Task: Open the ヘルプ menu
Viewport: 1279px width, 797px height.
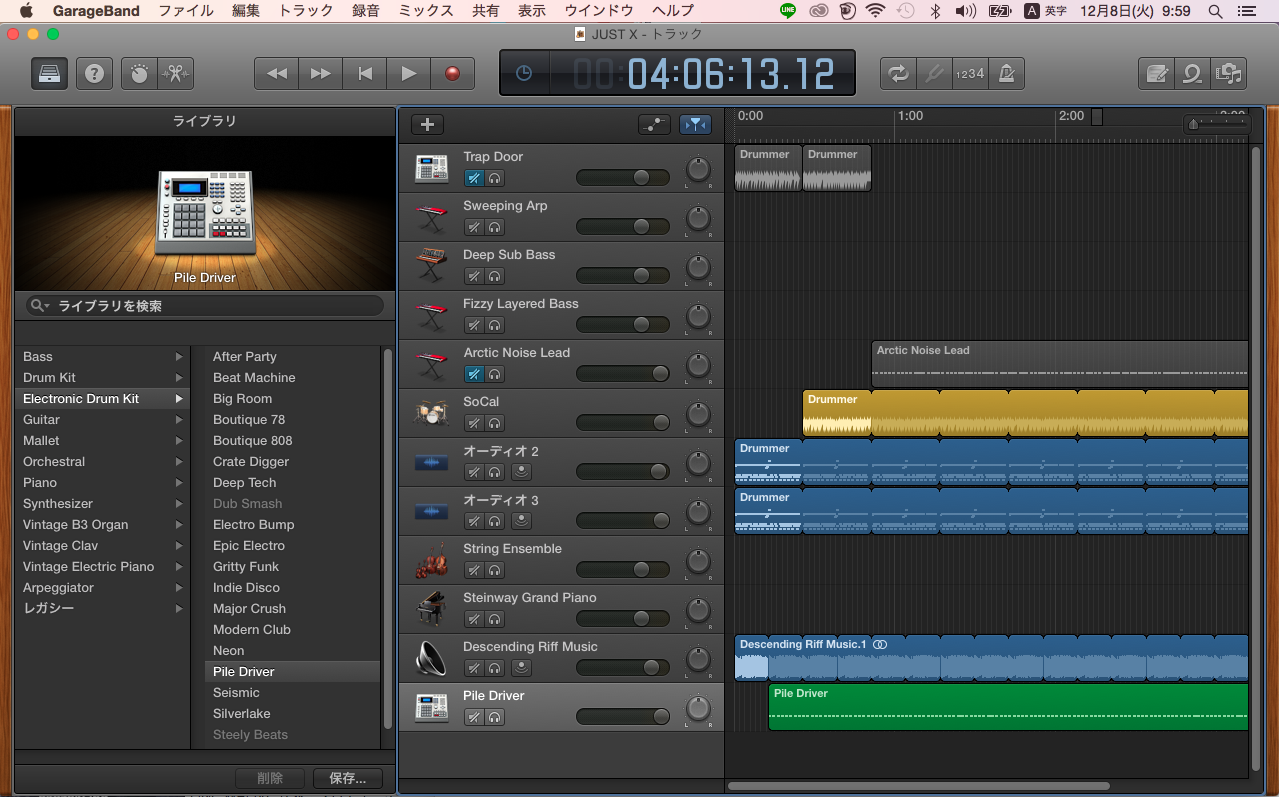Action: click(x=673, y=11)
